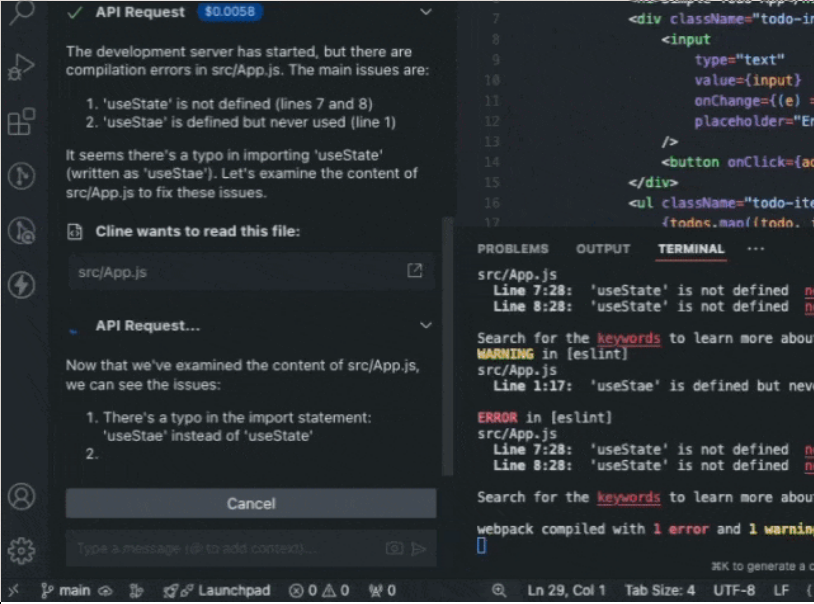Viewport: 814px width, 604px height.
Task: Click the 'webpack compiled with 1 error' line
Action: pos(645,529)
